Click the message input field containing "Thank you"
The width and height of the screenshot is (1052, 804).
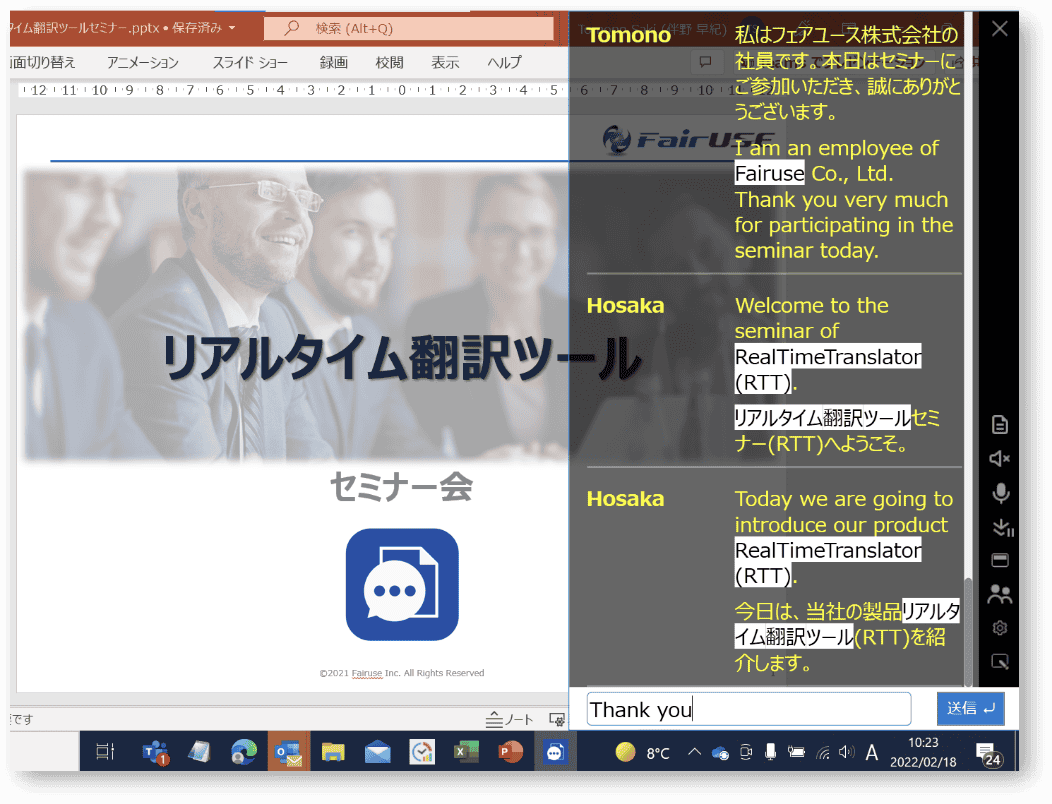pos(749,709)
